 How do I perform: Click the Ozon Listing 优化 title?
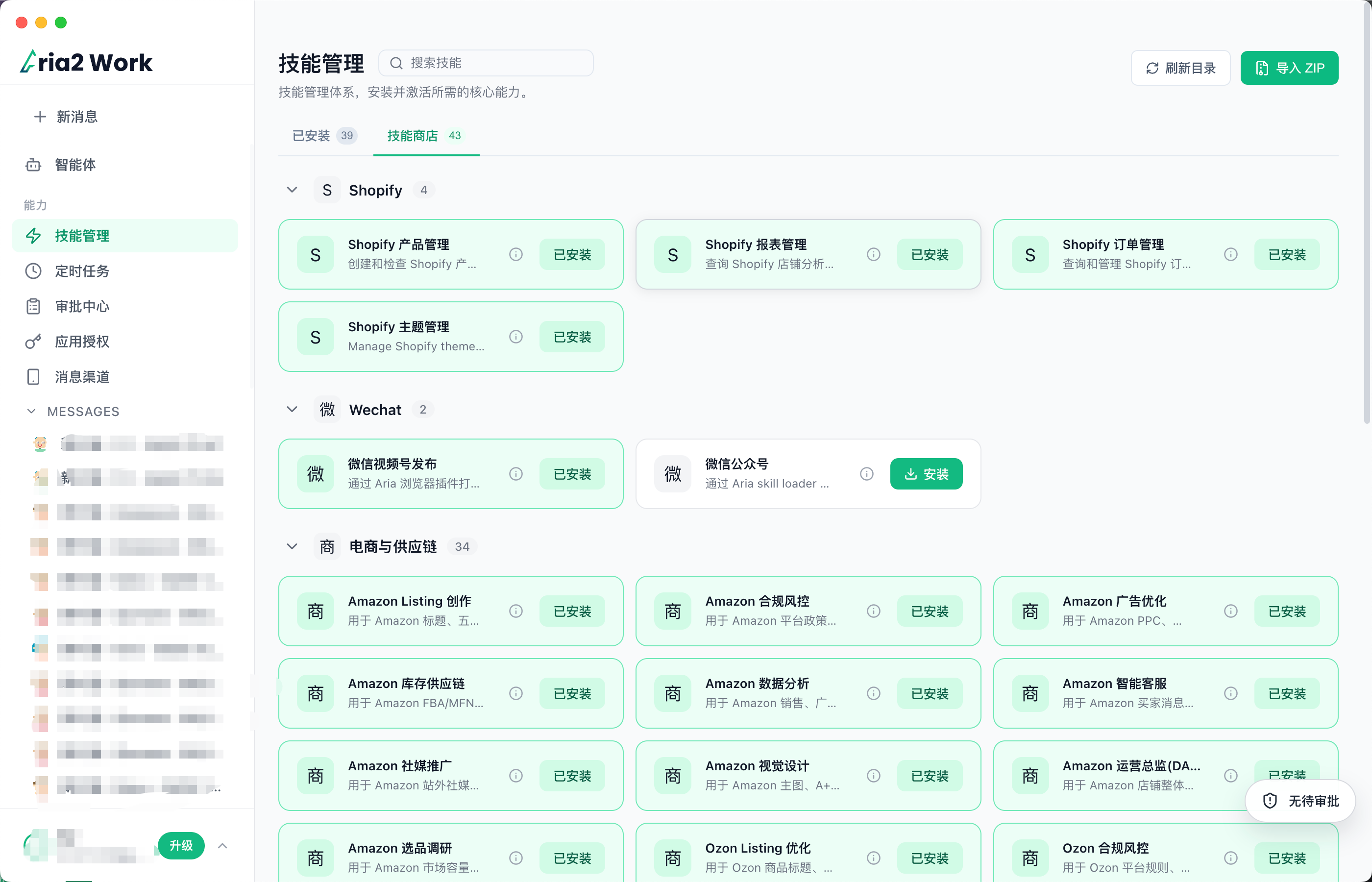(758, 848)
